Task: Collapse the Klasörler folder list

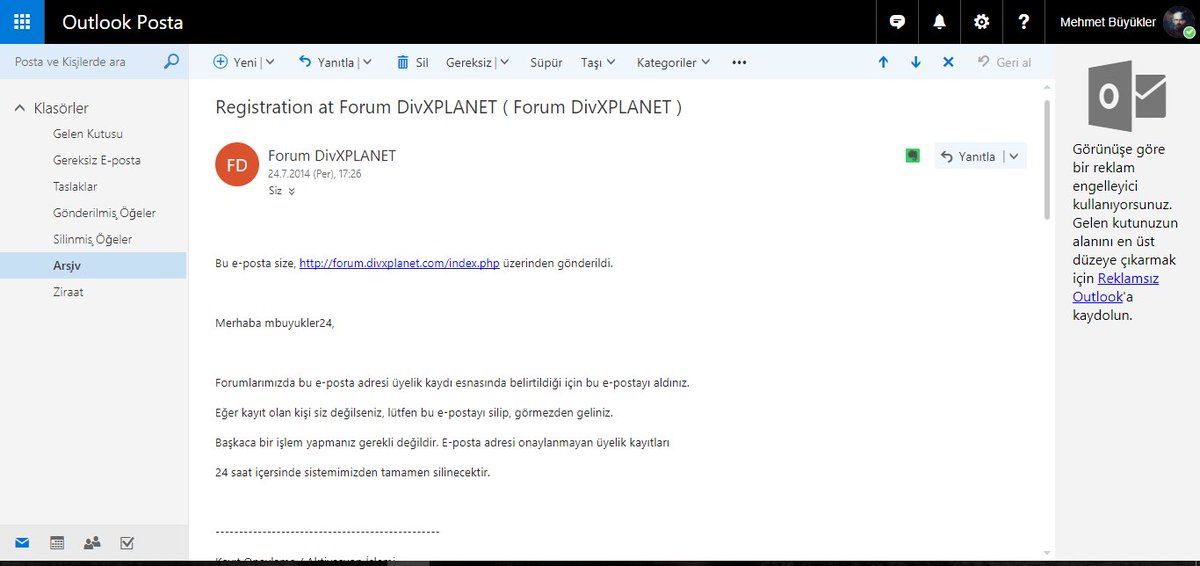Action: pyautogui.click(x=20, y=108)
